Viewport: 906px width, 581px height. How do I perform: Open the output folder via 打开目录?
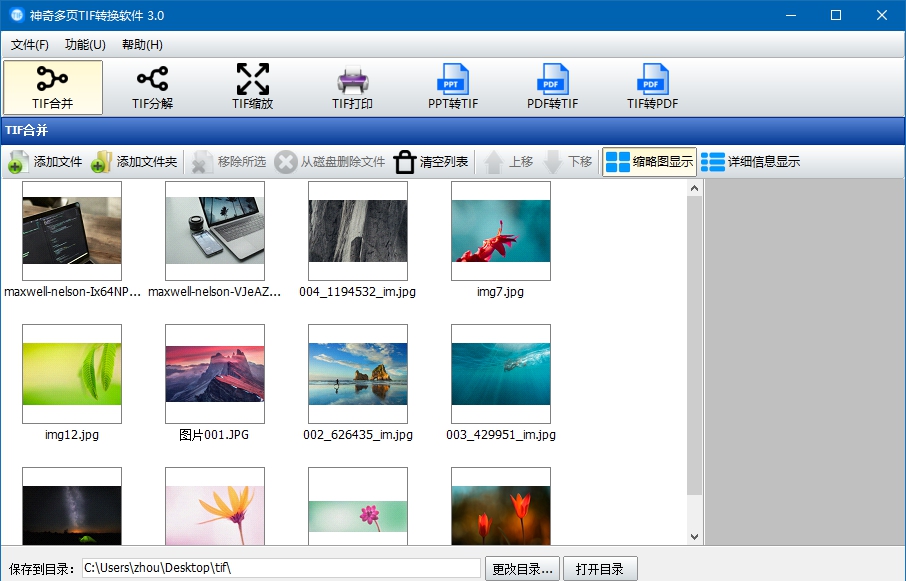click(601, 566)
